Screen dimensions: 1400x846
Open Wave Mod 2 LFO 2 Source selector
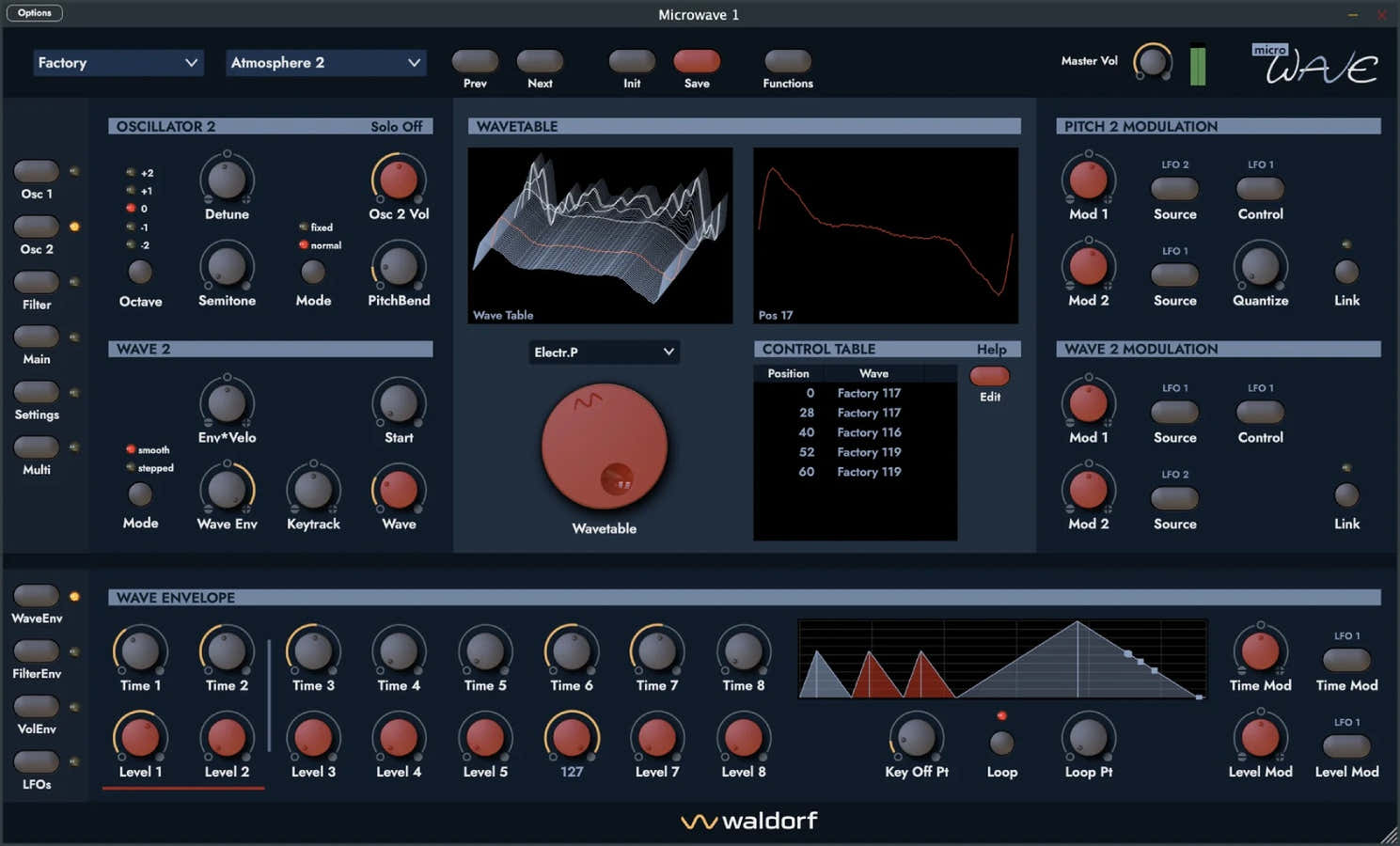click(x=1175, y=498)
